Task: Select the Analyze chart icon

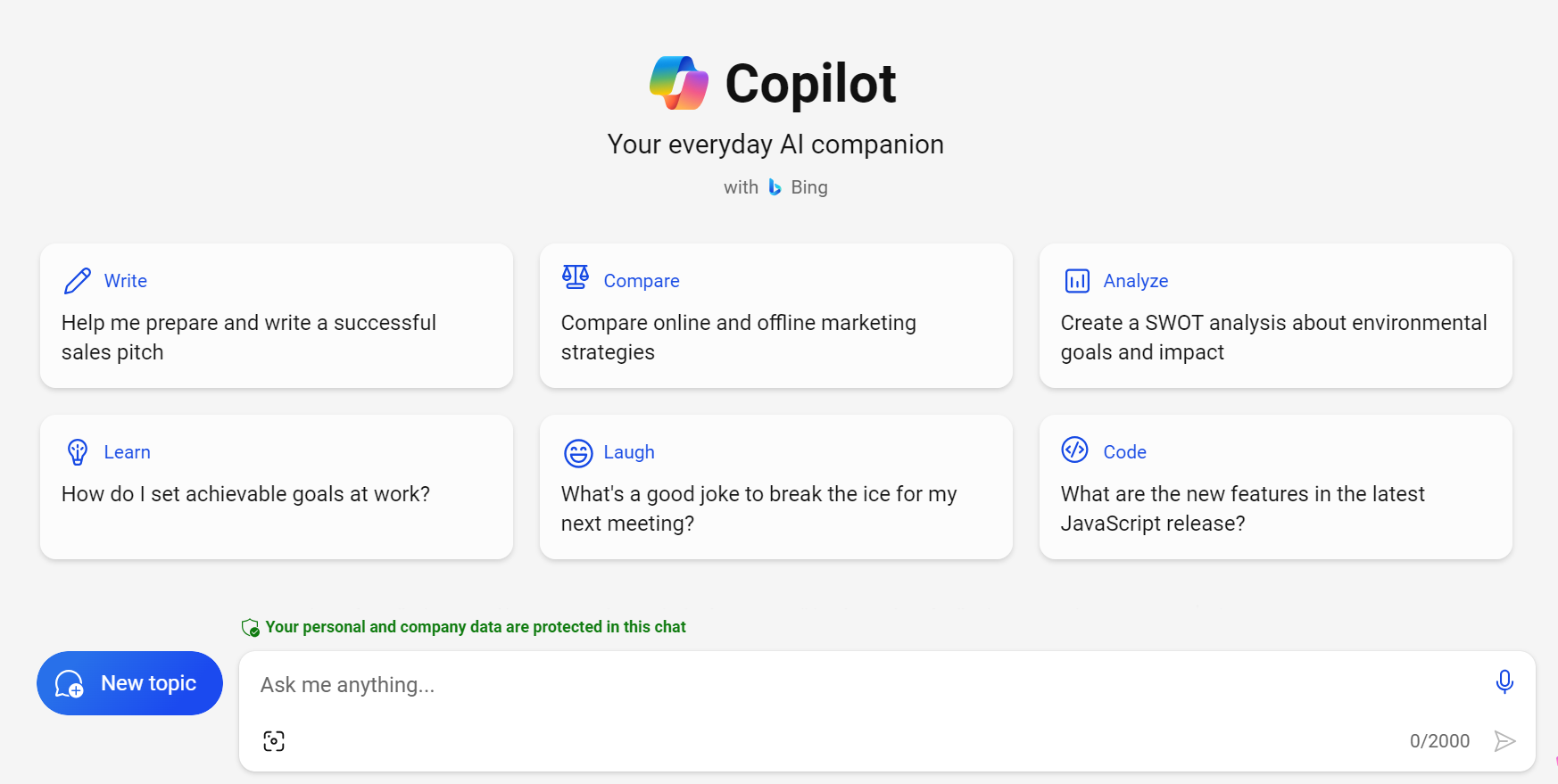Action: pyautogui.click(x=1077, y=279)
